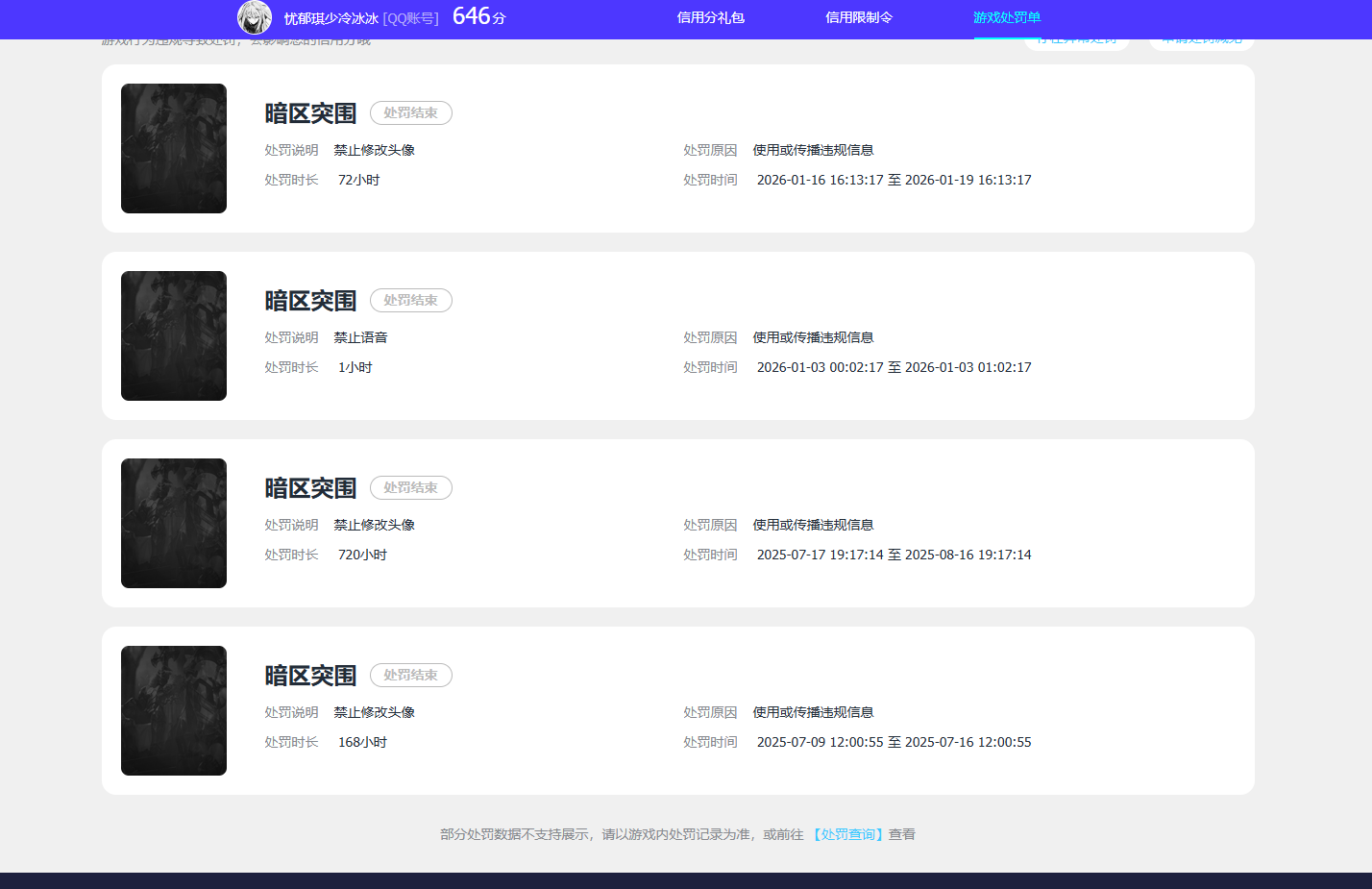This screenshot has width=1372, height=889.
Task: Switch to the 信用限制令 tab
Action: [859, 17]
